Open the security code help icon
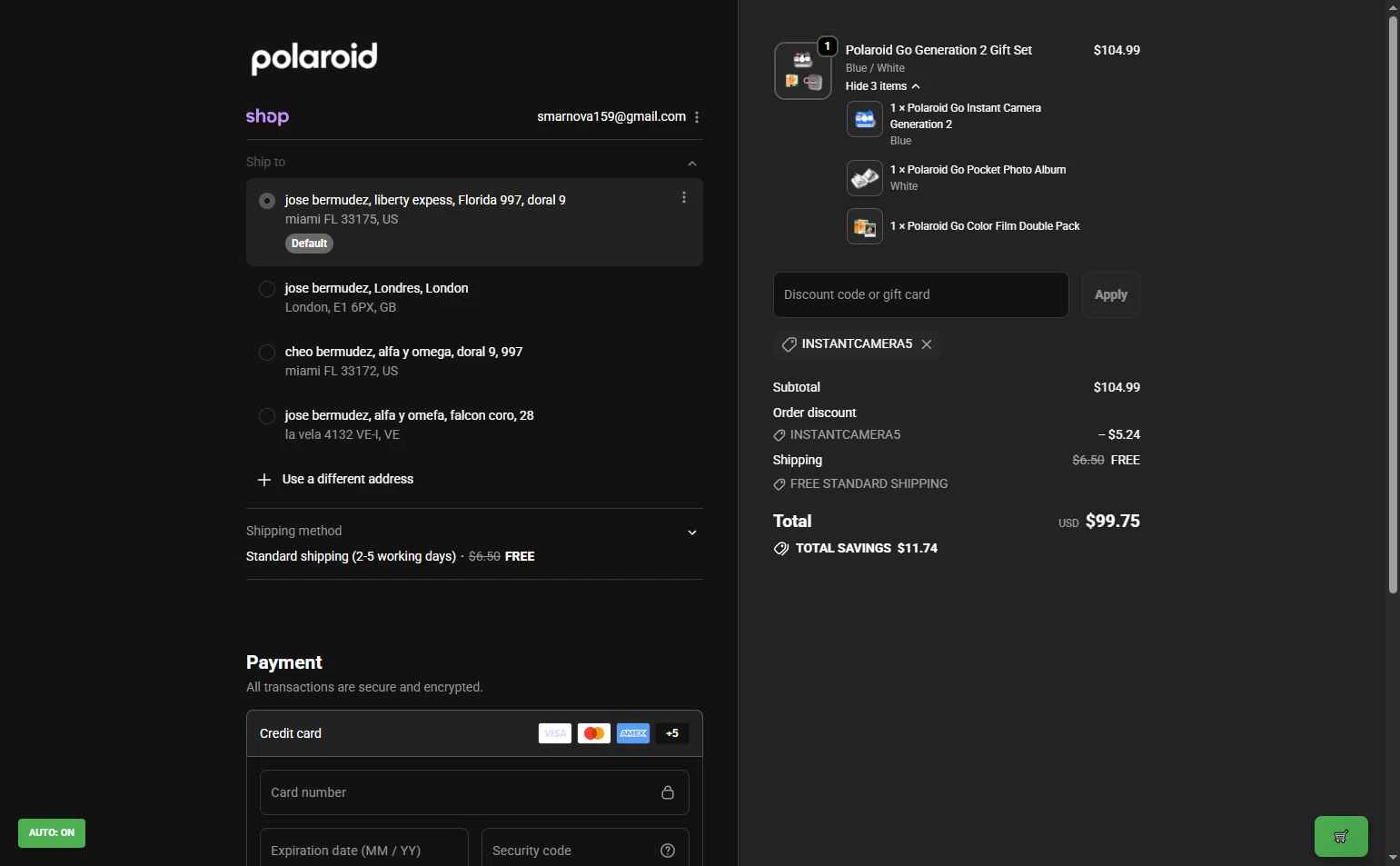This screenshot has height=866, width=1400. tap(668, 851)
